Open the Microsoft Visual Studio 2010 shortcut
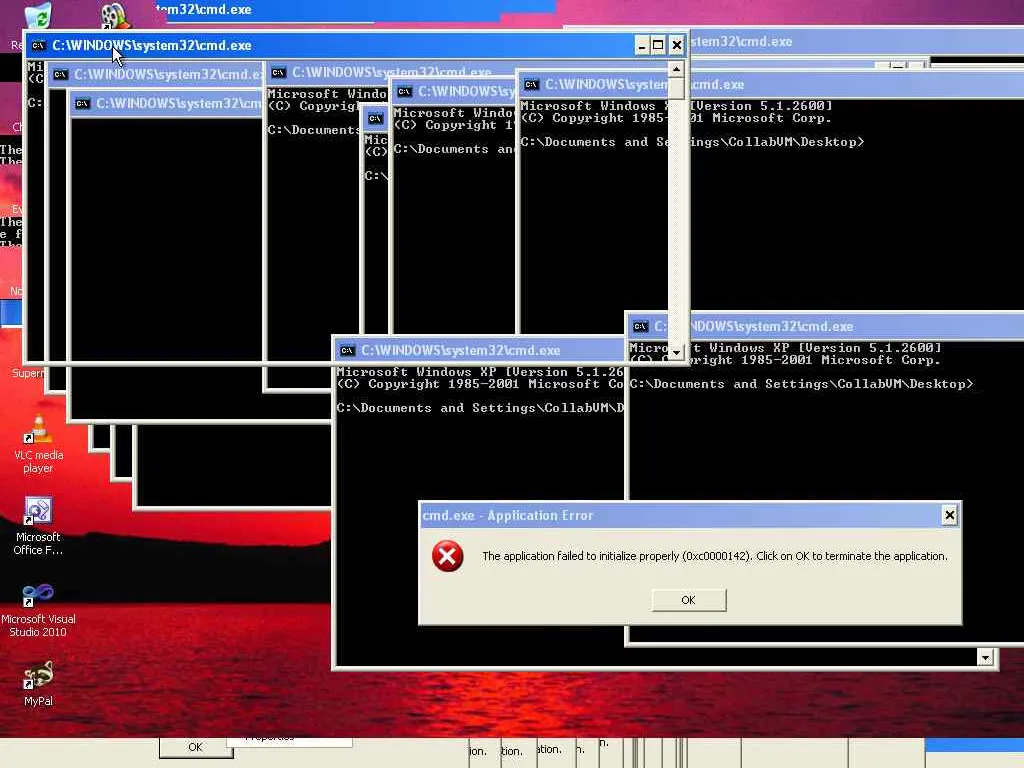Image resolution: width=1024 pixels, height=768 pixels. click(38, 609)
